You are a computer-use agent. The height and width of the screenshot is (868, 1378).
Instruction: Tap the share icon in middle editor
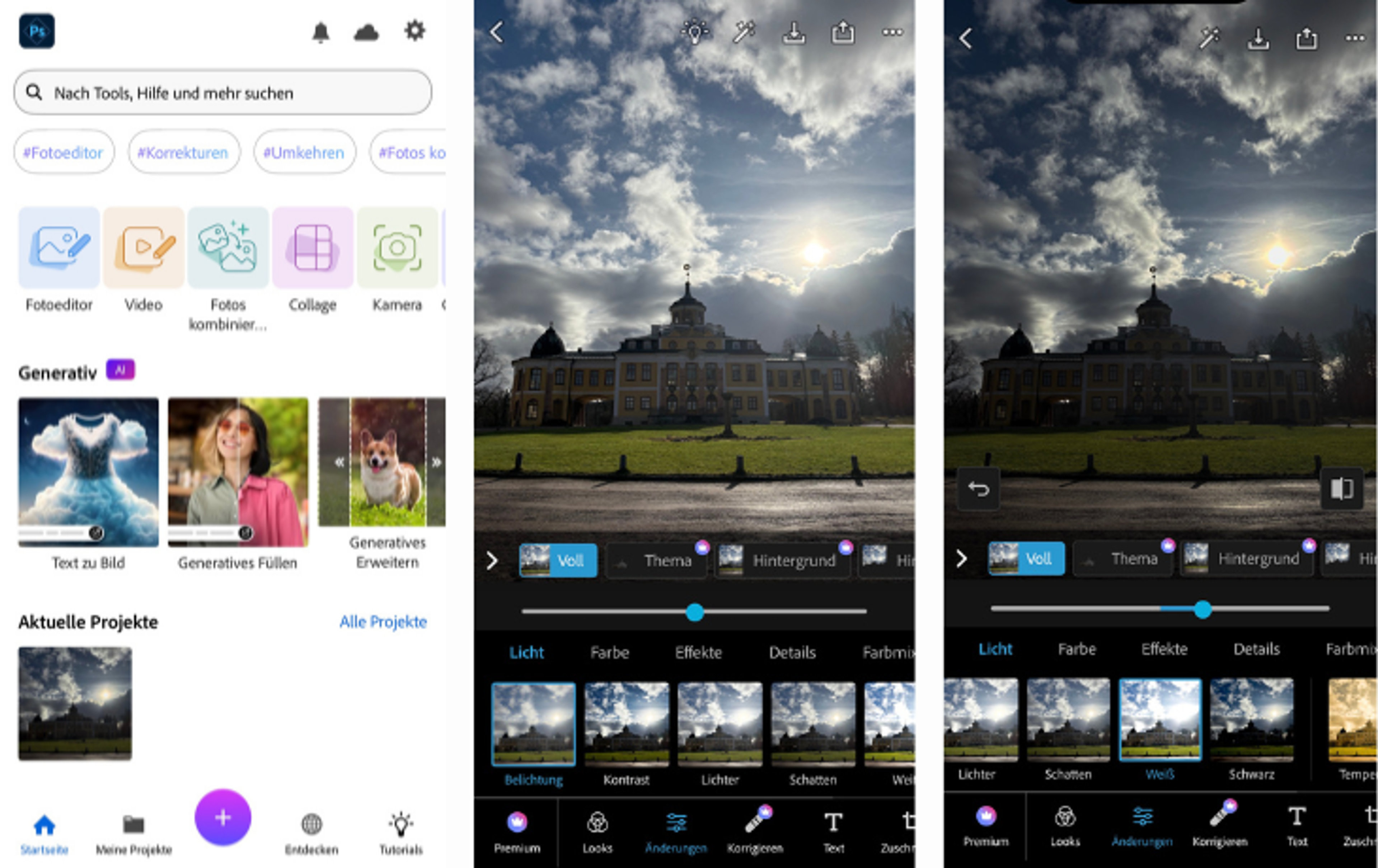(843, 32)
